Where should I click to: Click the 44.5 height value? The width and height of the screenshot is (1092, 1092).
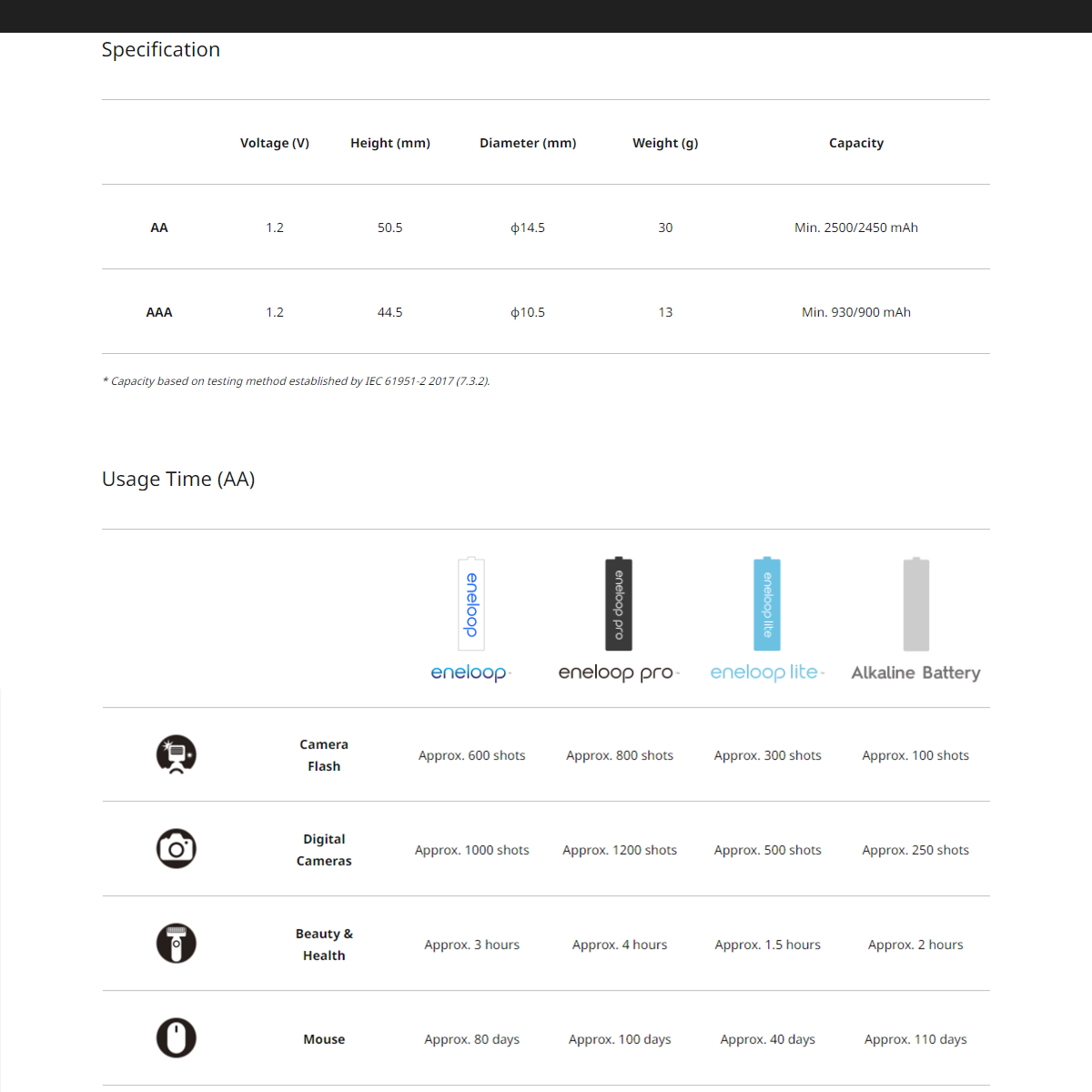click(390, 312)
